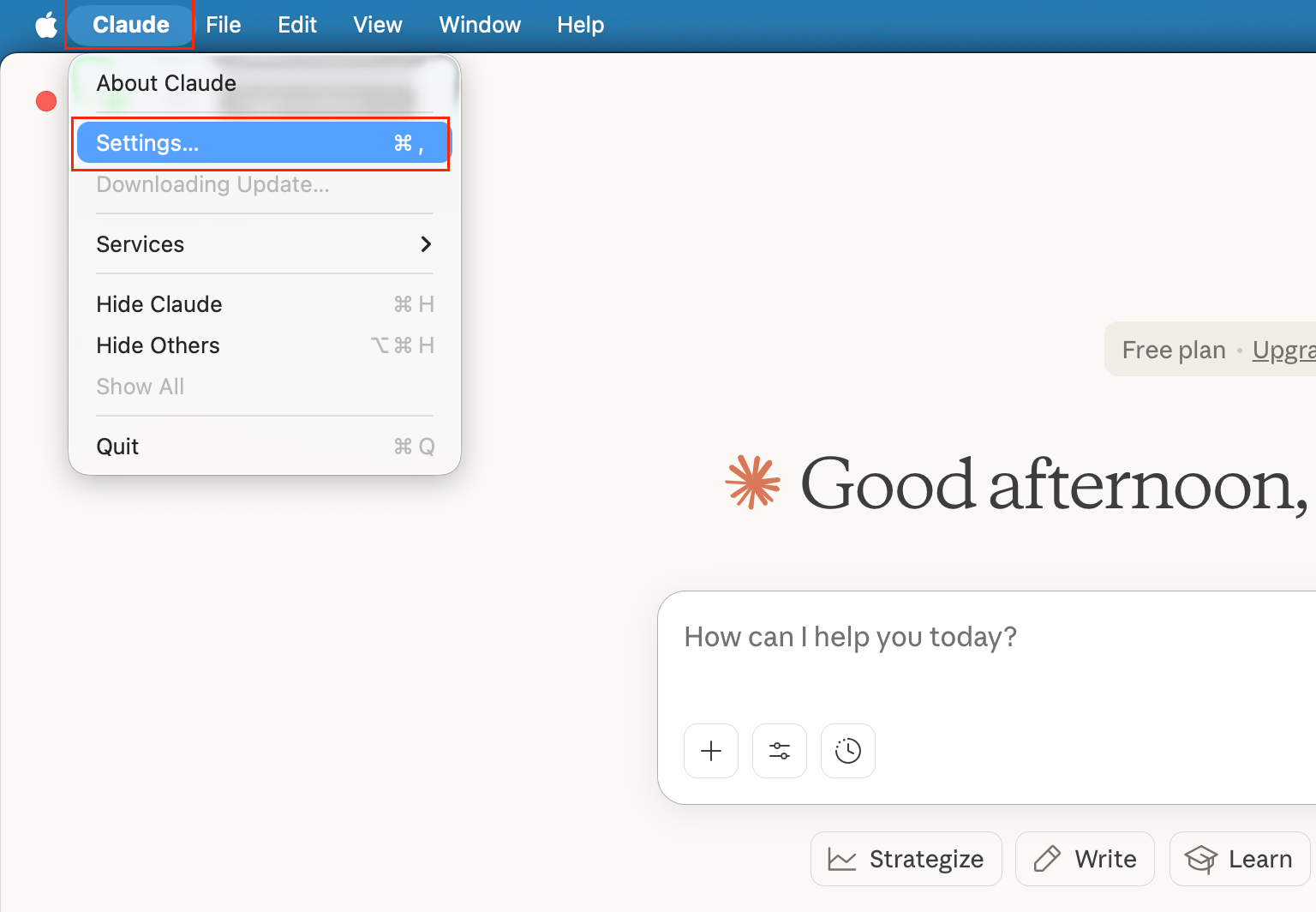Open the Edit menu

click(x=297, y=25)
